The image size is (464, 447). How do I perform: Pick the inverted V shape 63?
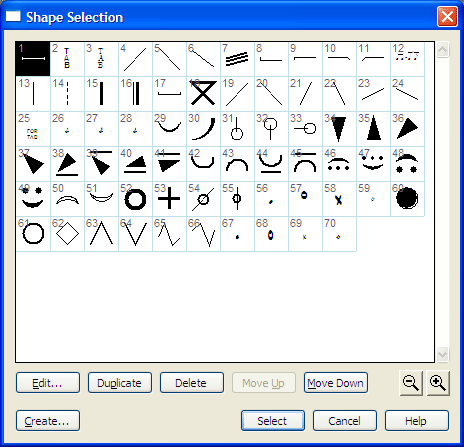pos(101,234)
